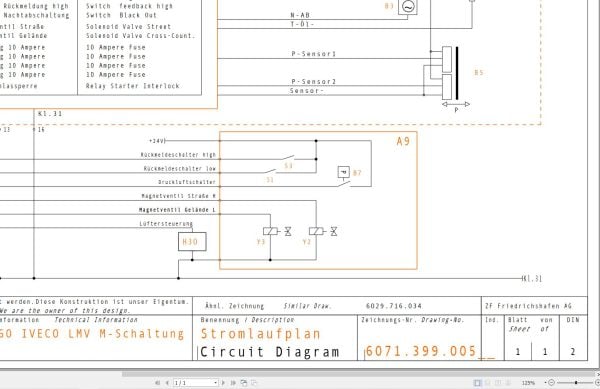The height and width of the screenshot is (389, 600).
Task: Click the next view icon
Action: 254,382
